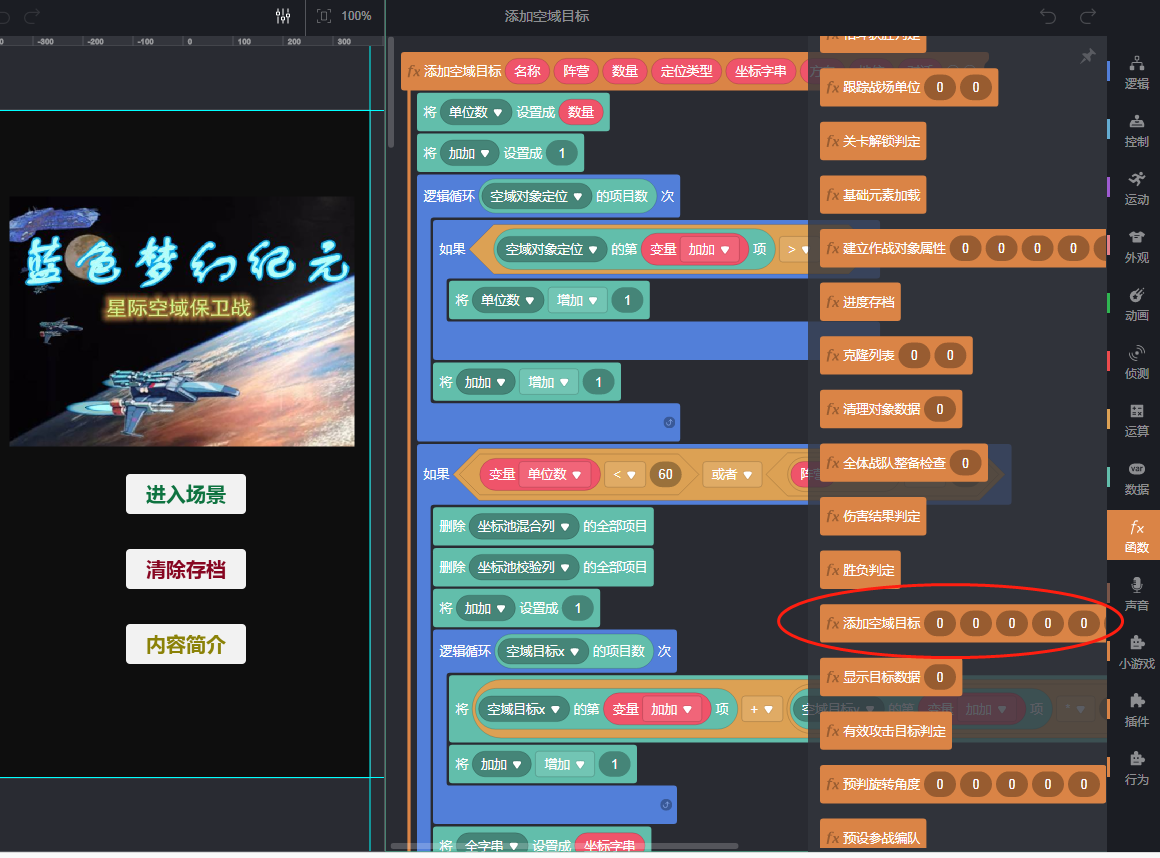Click the 添加空域目标 editor title

[x=547, y=16]
